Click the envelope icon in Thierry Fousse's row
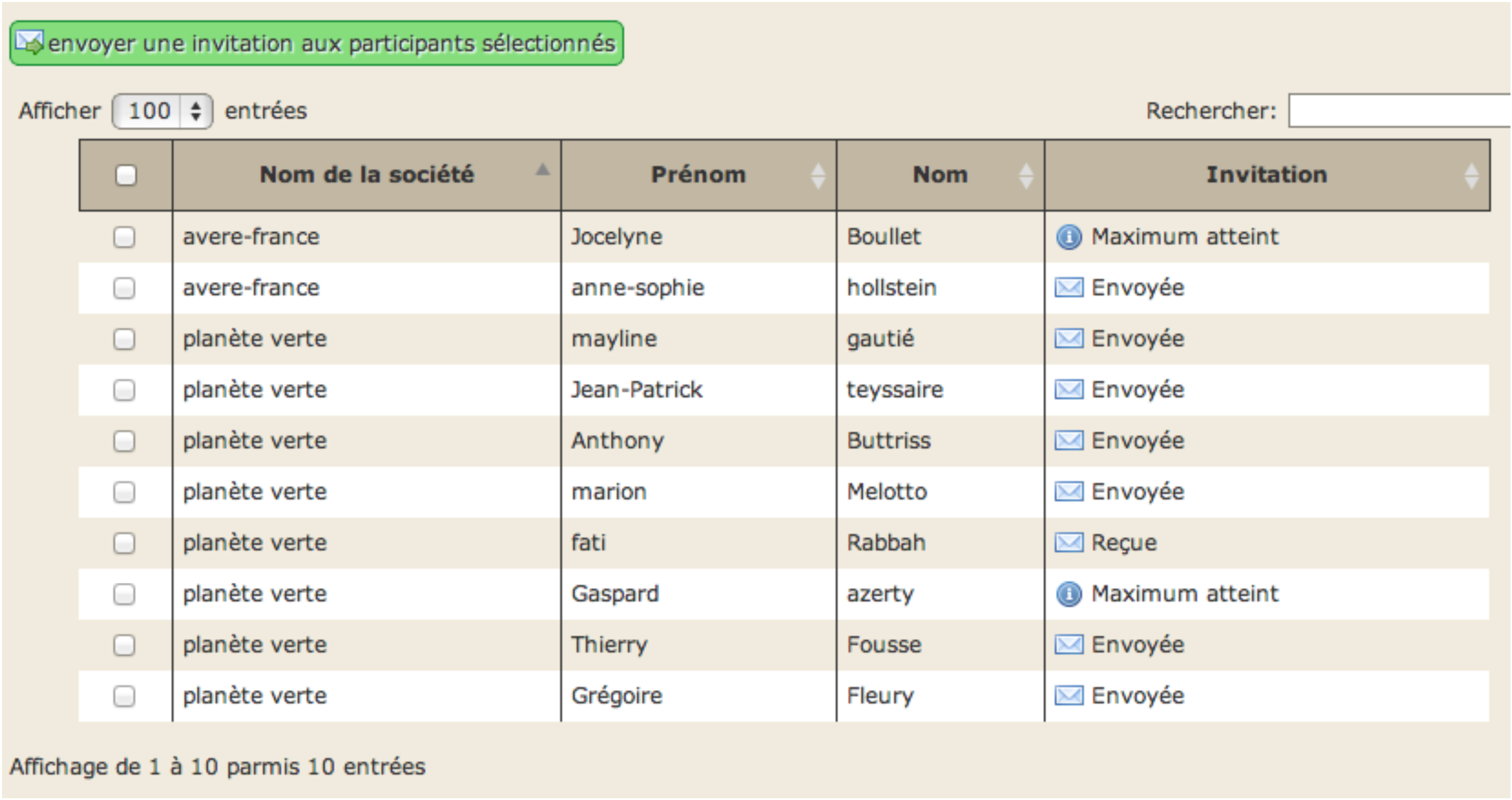Screen dimensions: 1512x800 tap(1068, 645)
